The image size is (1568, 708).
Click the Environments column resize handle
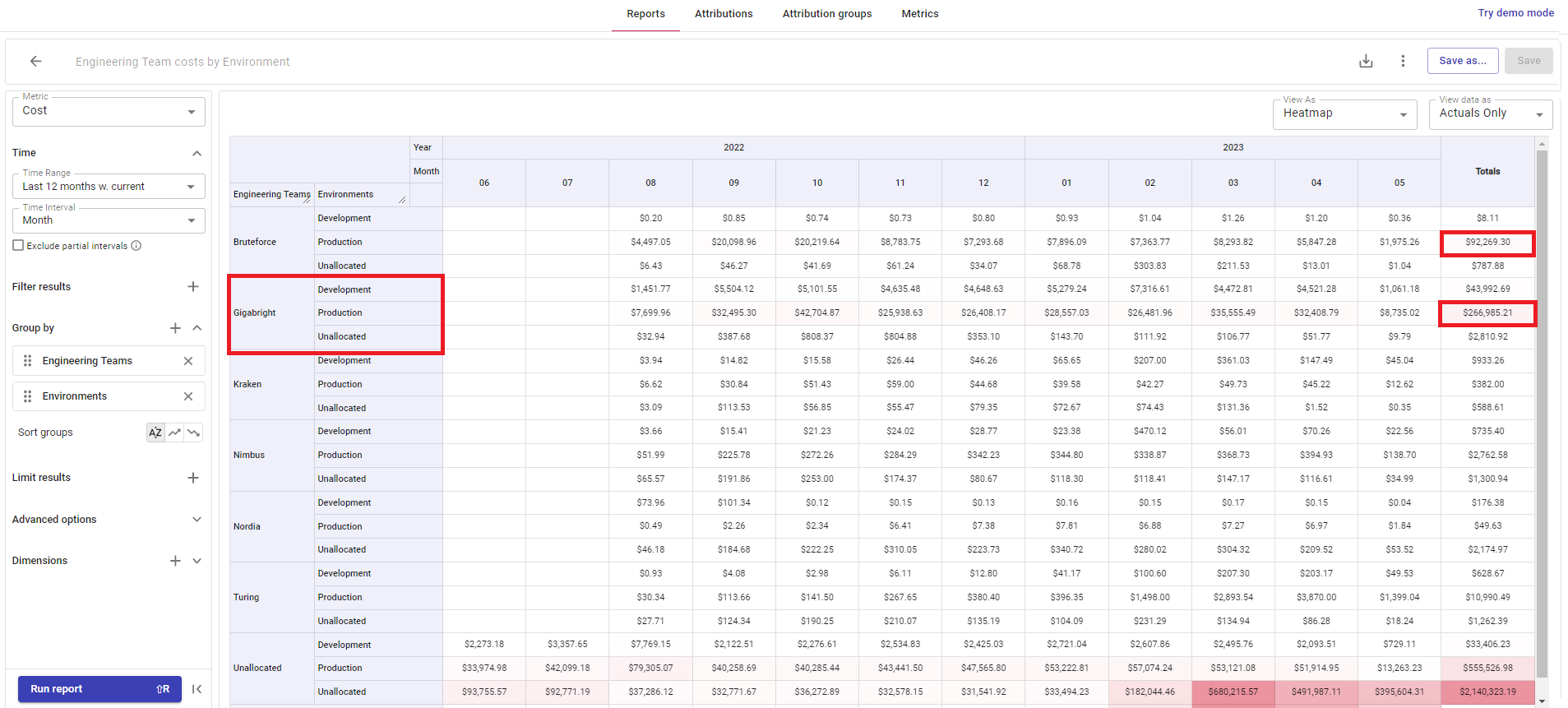[402, 199]
